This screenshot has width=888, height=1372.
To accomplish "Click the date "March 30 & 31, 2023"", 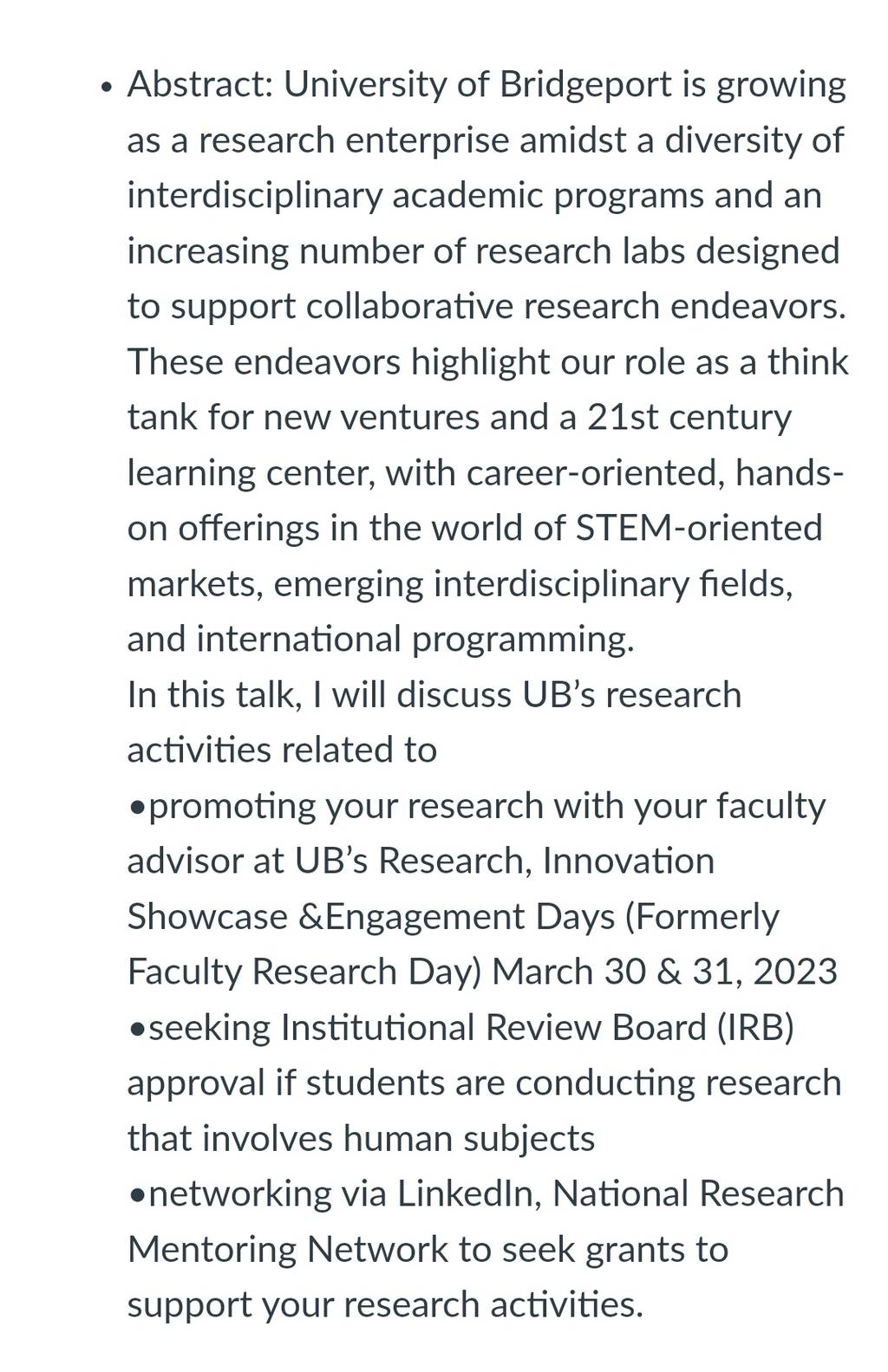I will pyautogui.click(x=665, y=972).
